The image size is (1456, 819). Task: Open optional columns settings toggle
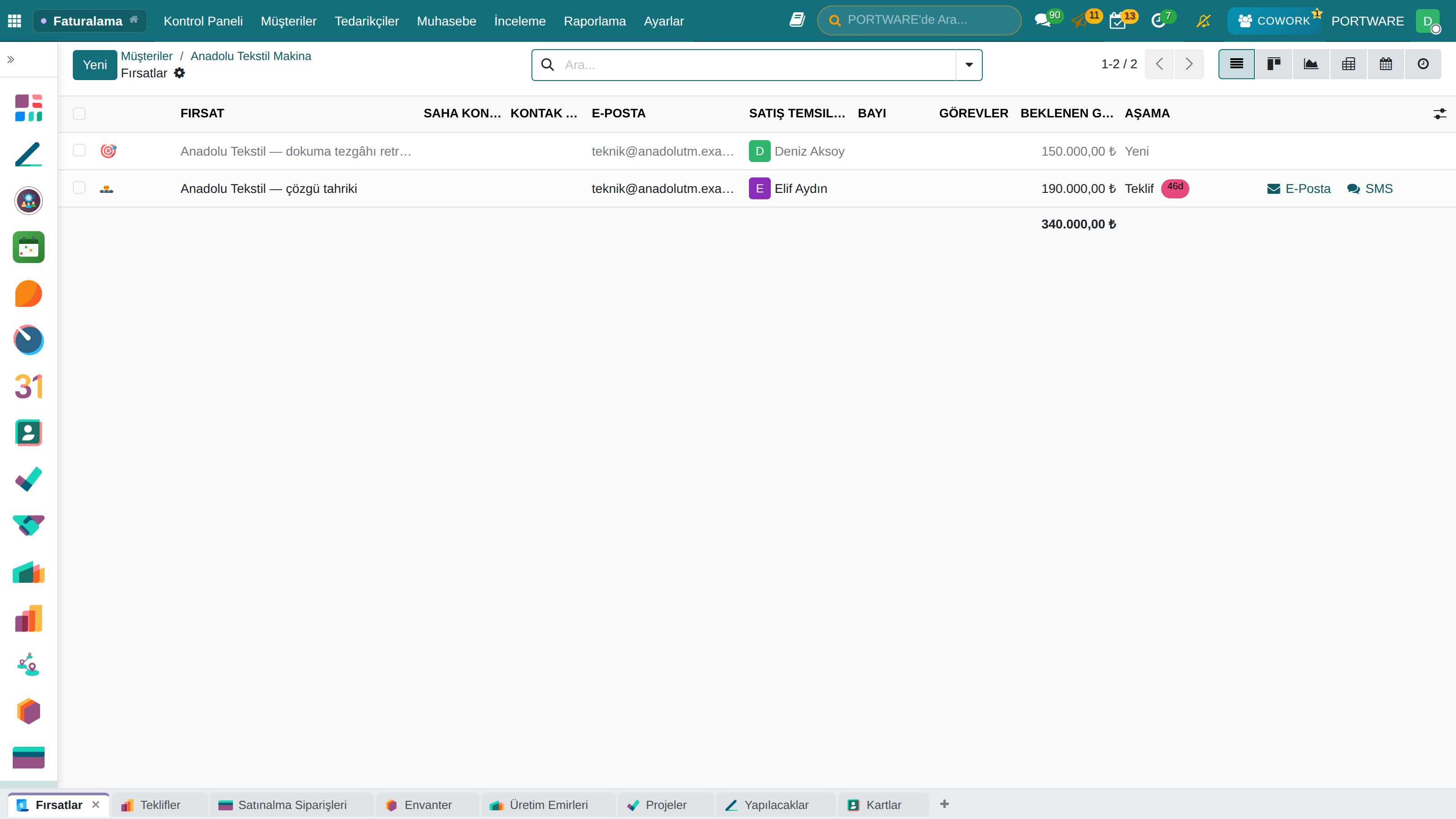click(x=1440, y=114)
